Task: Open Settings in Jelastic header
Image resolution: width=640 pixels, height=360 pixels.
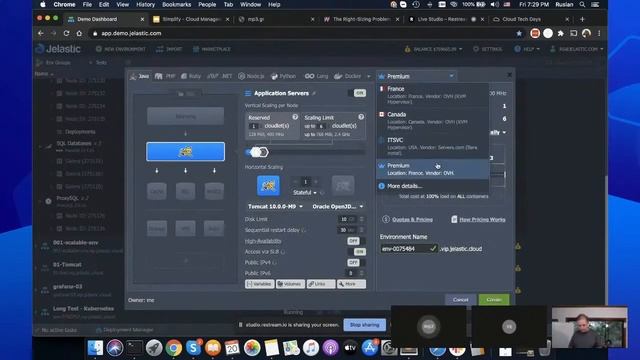Action: 487,49
